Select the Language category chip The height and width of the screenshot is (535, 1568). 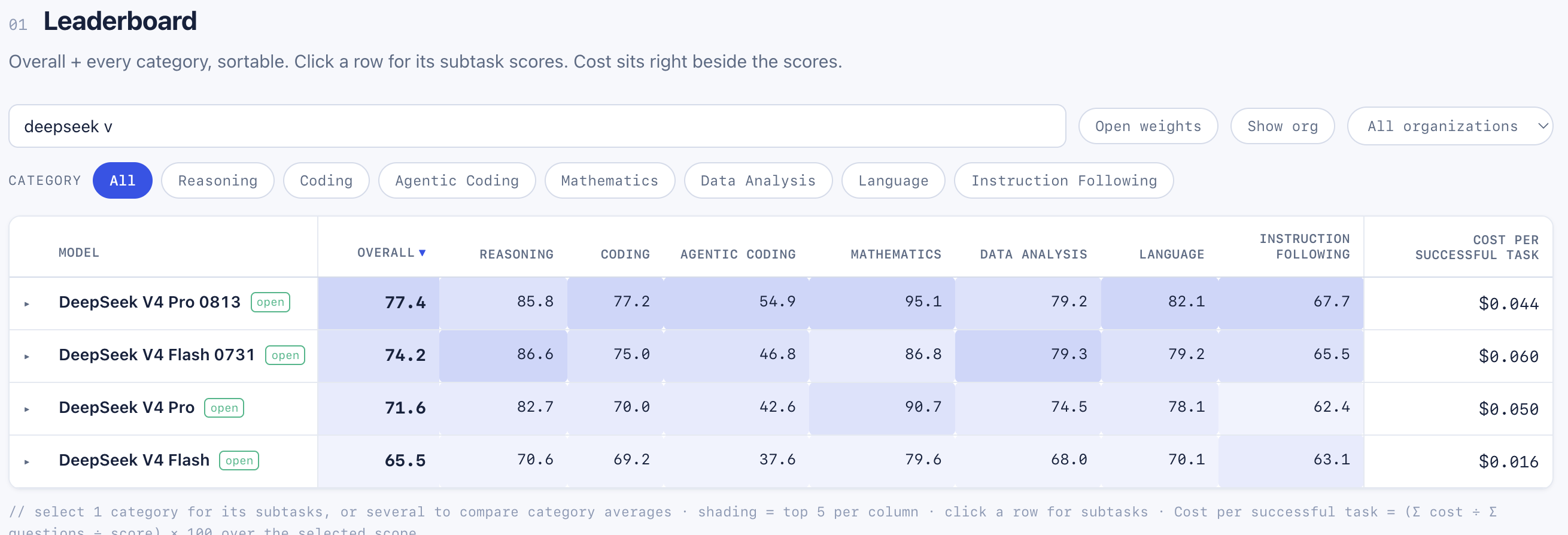[x=893, y=180]
